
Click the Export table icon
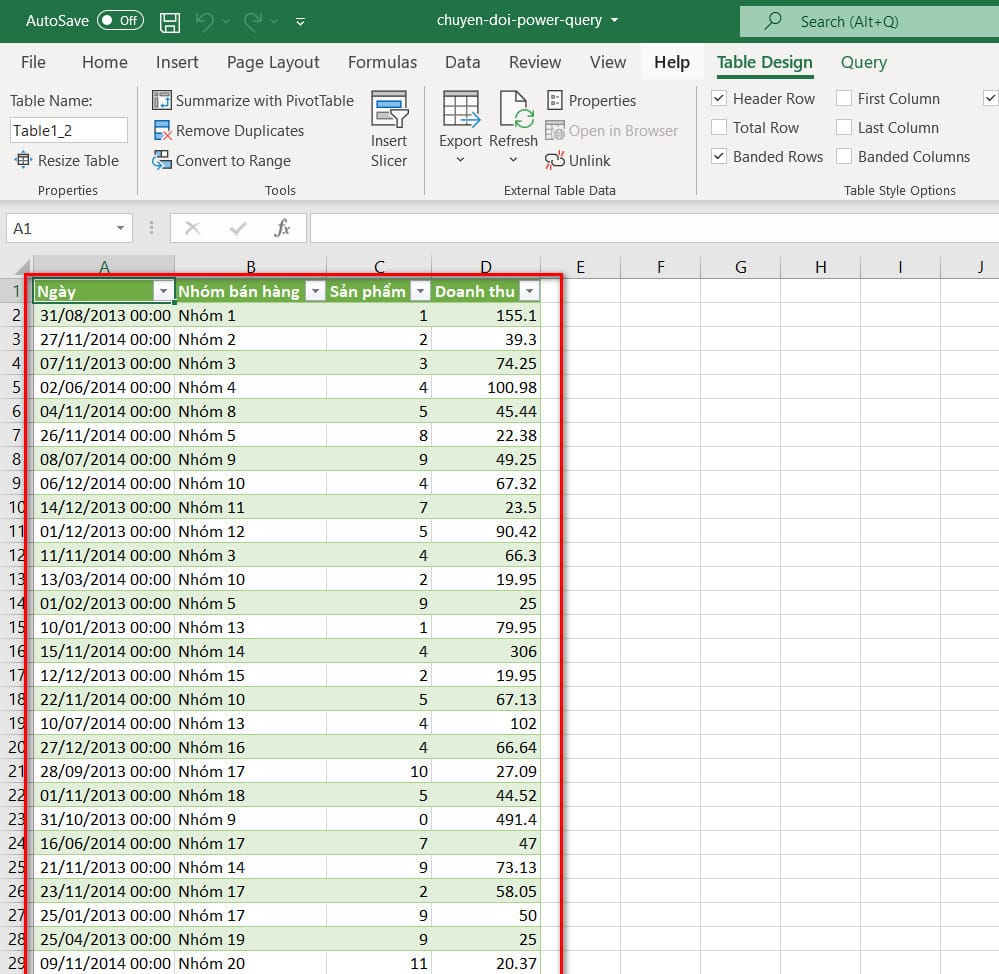[x=460, y=110]
